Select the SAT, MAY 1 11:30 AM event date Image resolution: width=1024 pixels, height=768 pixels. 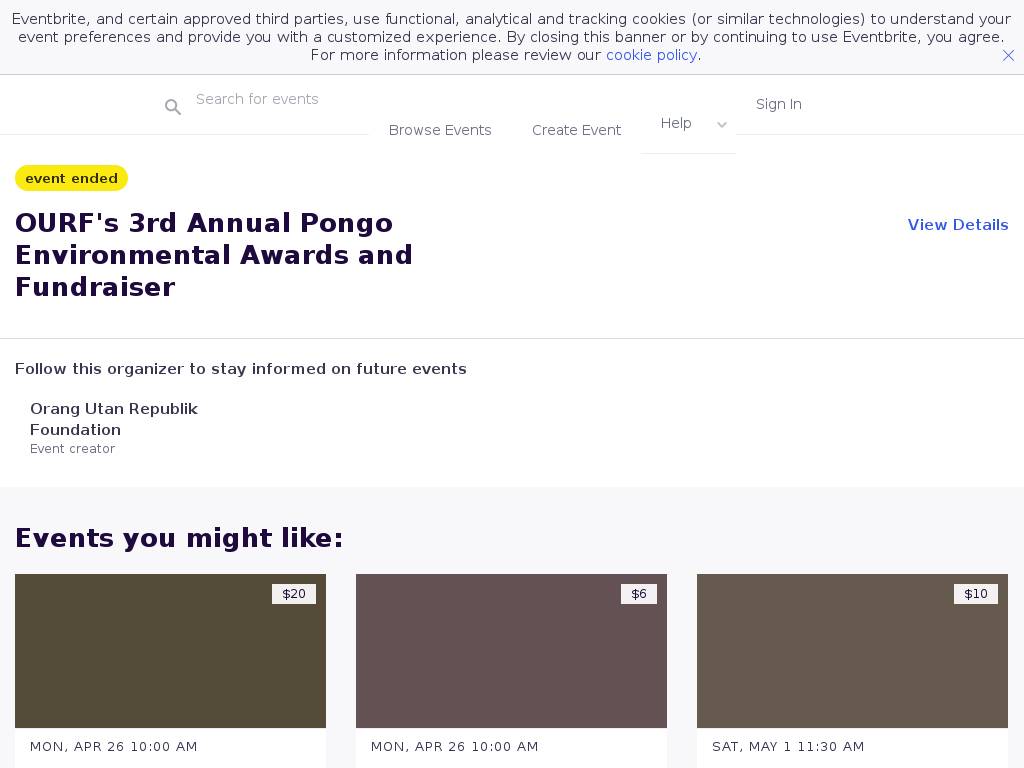click(788, 746)
